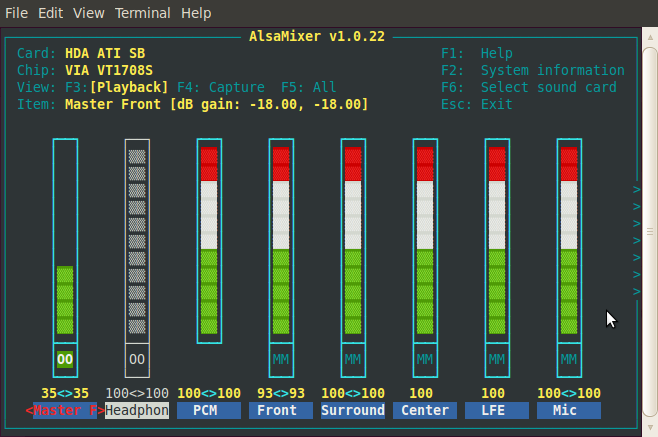Toggle LFE channel MM mute box
Image resolution: width=658 pixels, height=437 pixels.
(497, 359)
